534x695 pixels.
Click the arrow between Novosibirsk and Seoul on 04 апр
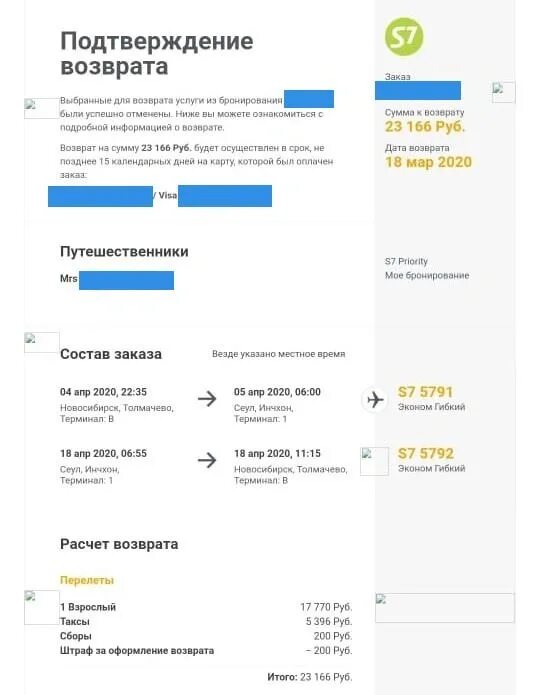(207, 398)
